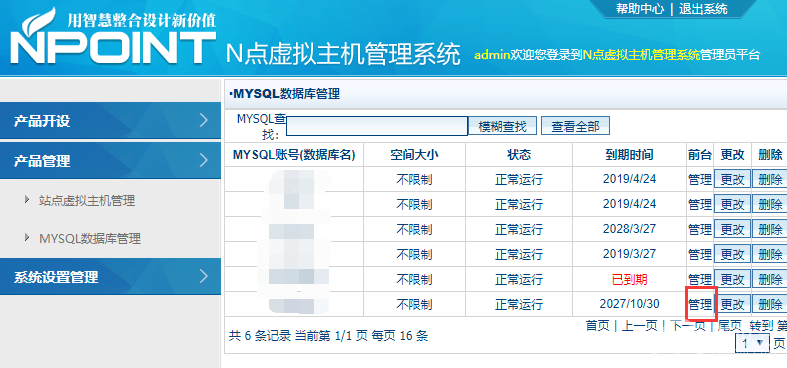
Task: Open MYSQL数据库管理 sidebar item
Action: coord(90,238)
